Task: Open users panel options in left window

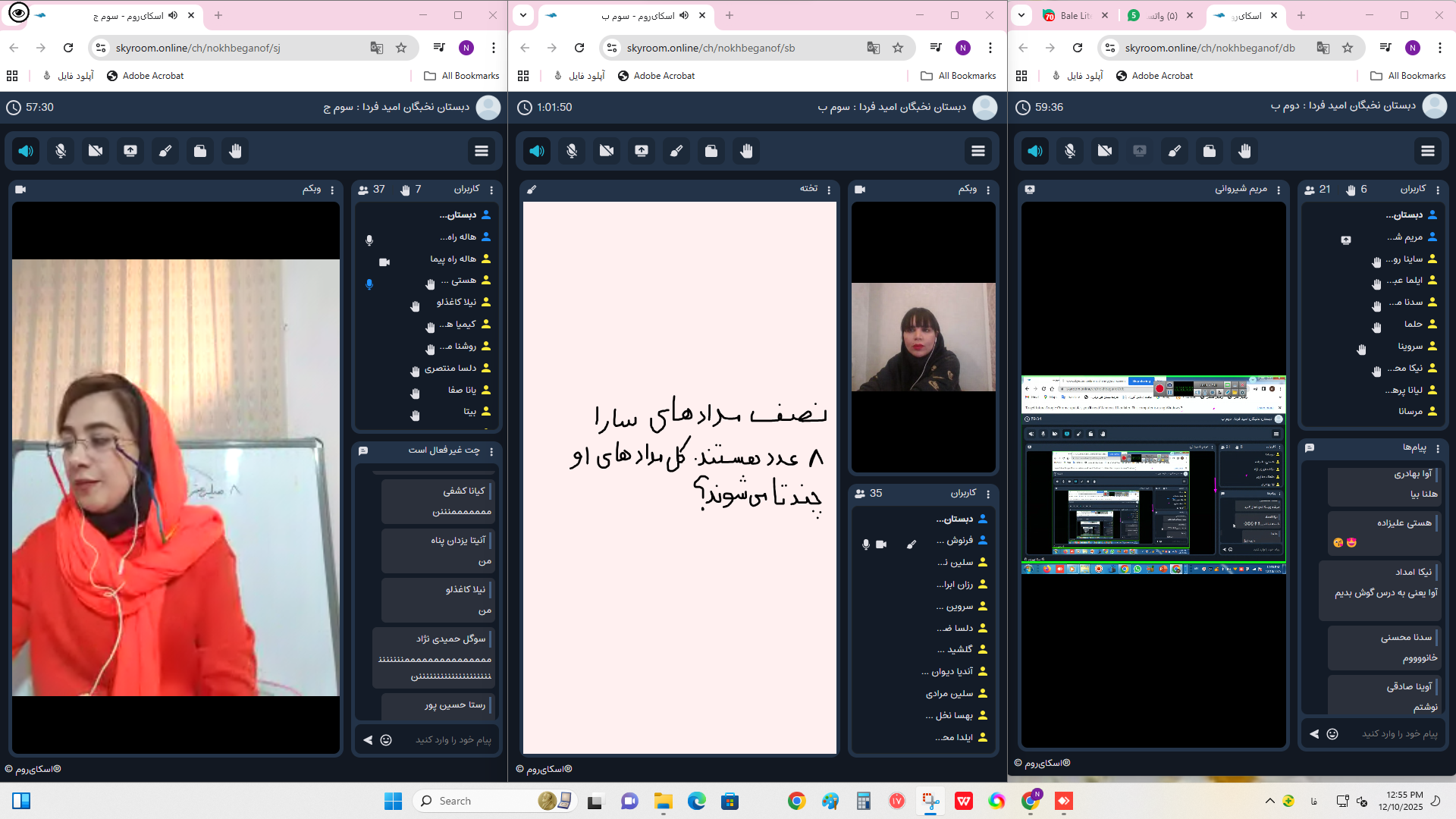Action: click(x=491, y=190)
